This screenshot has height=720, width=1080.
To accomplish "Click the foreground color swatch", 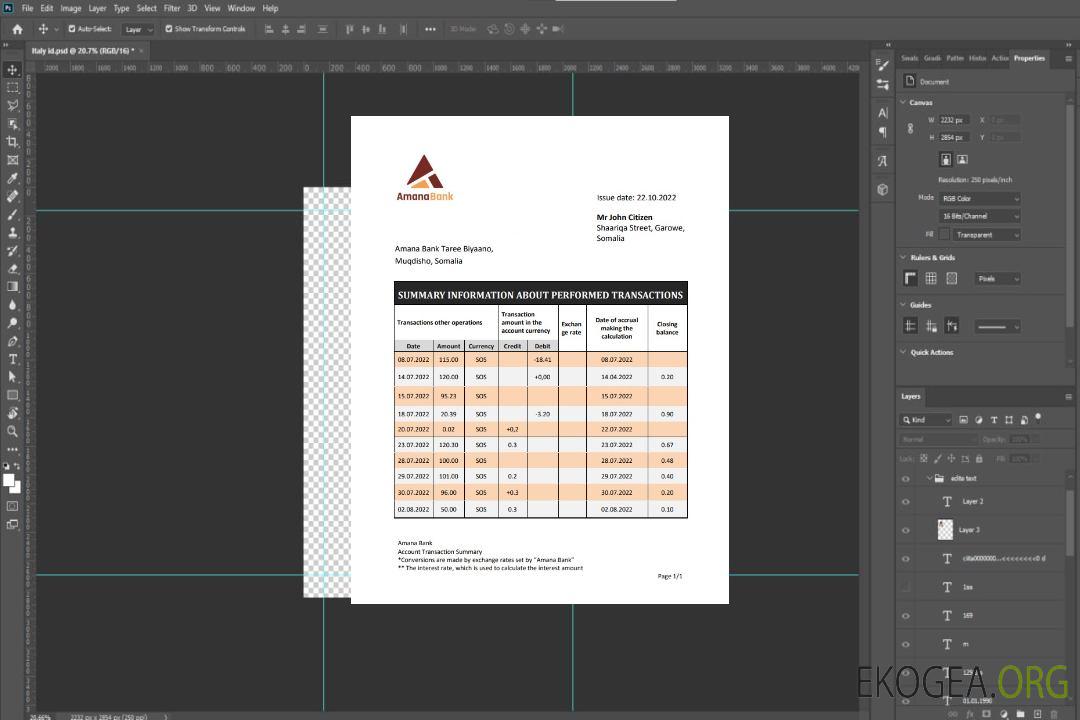I will (9, 481).
